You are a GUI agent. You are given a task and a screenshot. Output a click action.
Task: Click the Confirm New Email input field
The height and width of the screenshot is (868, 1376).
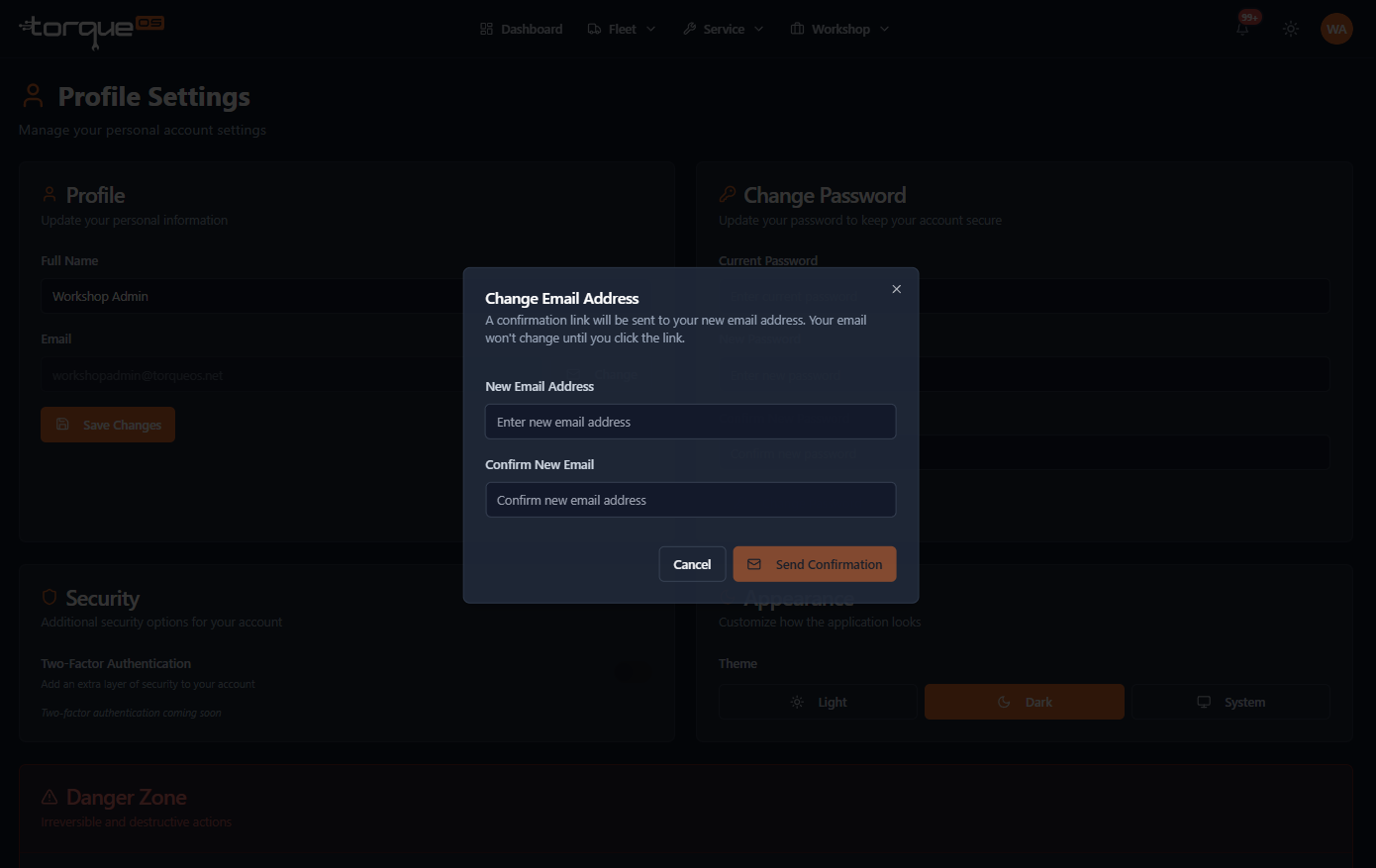click(690, 500)
